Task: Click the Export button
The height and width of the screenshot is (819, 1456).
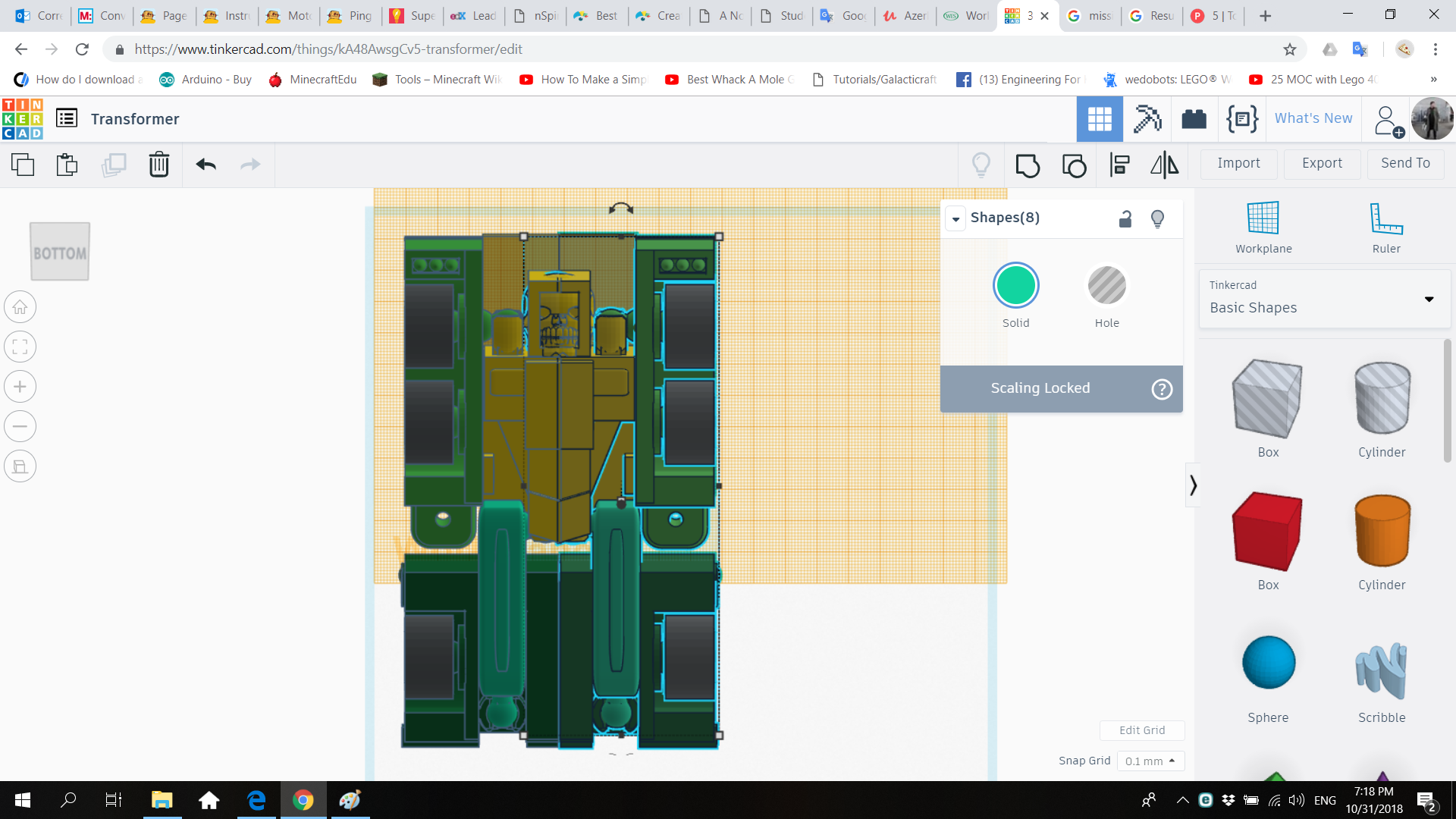Action: 1322,163
